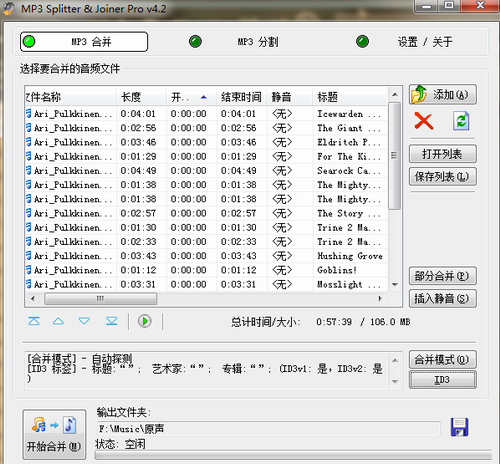Move selected item to bottom icon
500x464 pixels.
tap(111, 321)
